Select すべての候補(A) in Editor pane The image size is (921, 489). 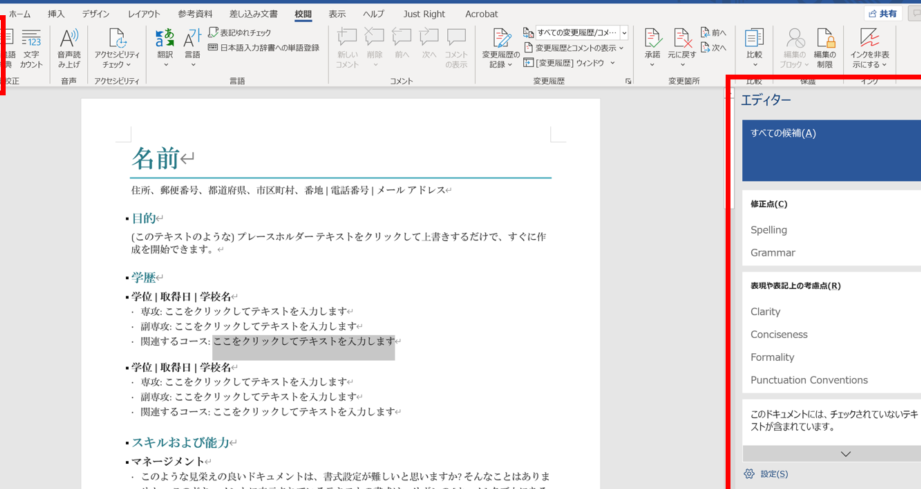click(832, 150)
